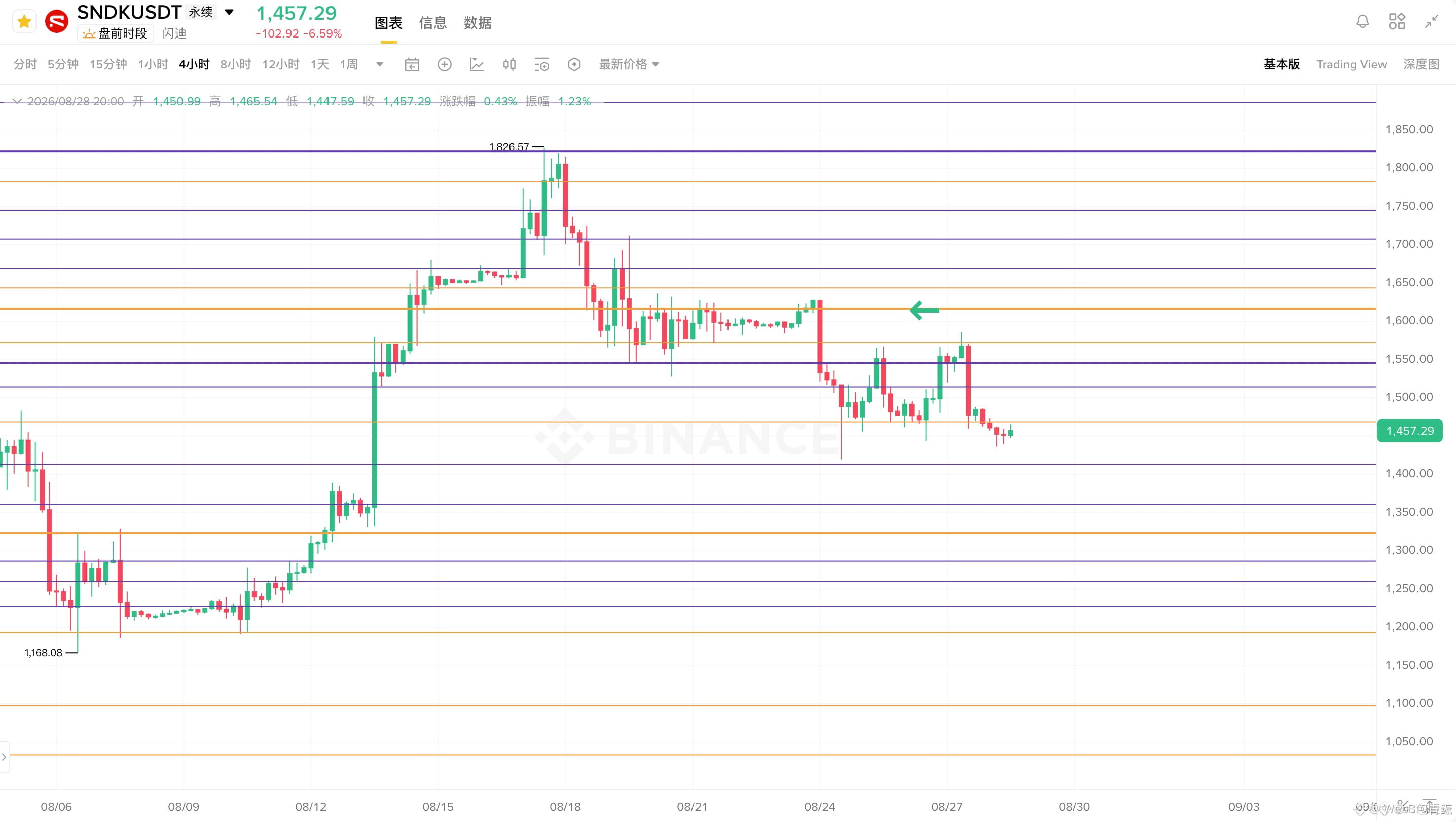Expand the 最新价格 price type dropdown
Screen dimensions: 1456x822
(x=629, y=64)
